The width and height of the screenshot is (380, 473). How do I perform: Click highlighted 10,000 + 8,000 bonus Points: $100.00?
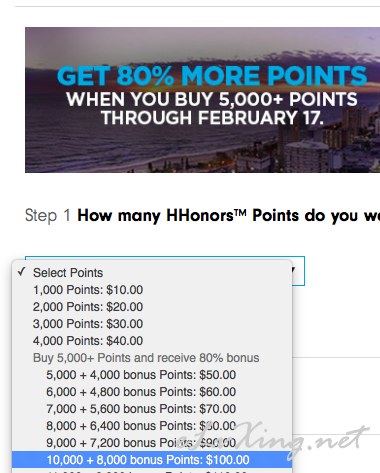152,460
